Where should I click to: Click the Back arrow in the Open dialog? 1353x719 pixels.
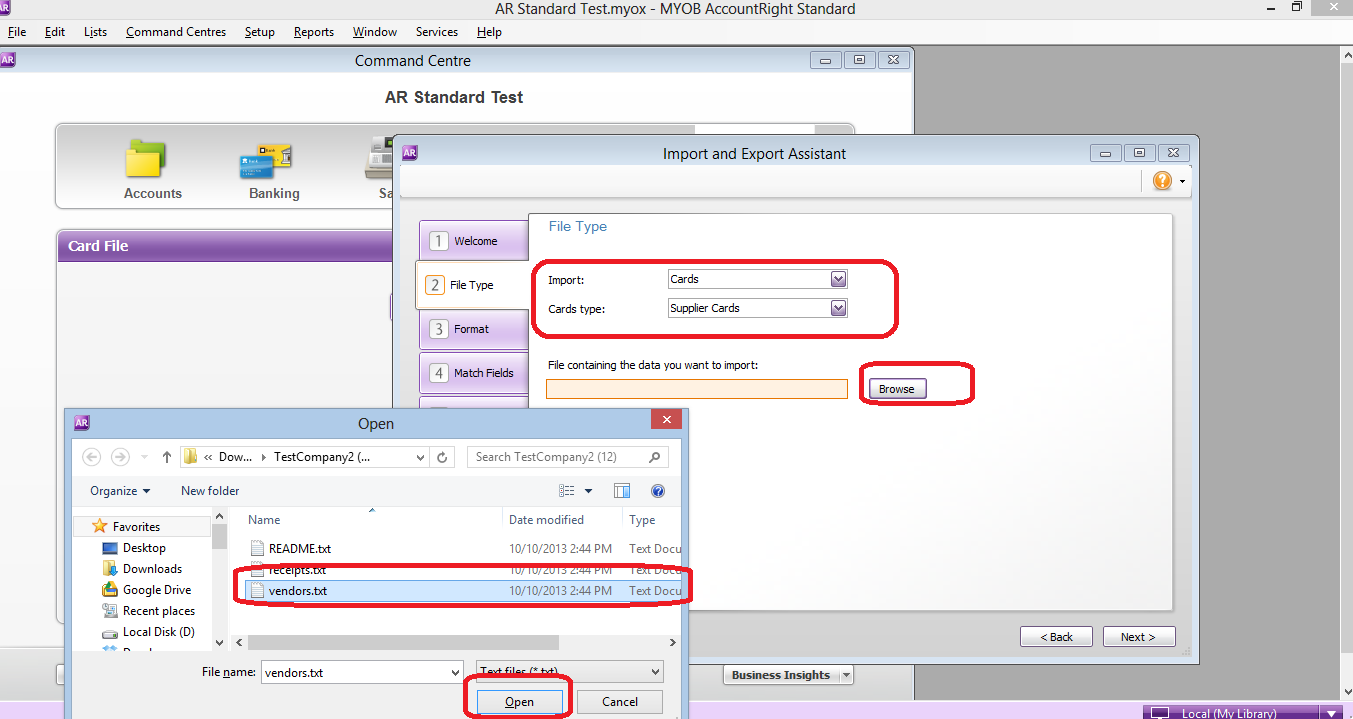point(91,457)
